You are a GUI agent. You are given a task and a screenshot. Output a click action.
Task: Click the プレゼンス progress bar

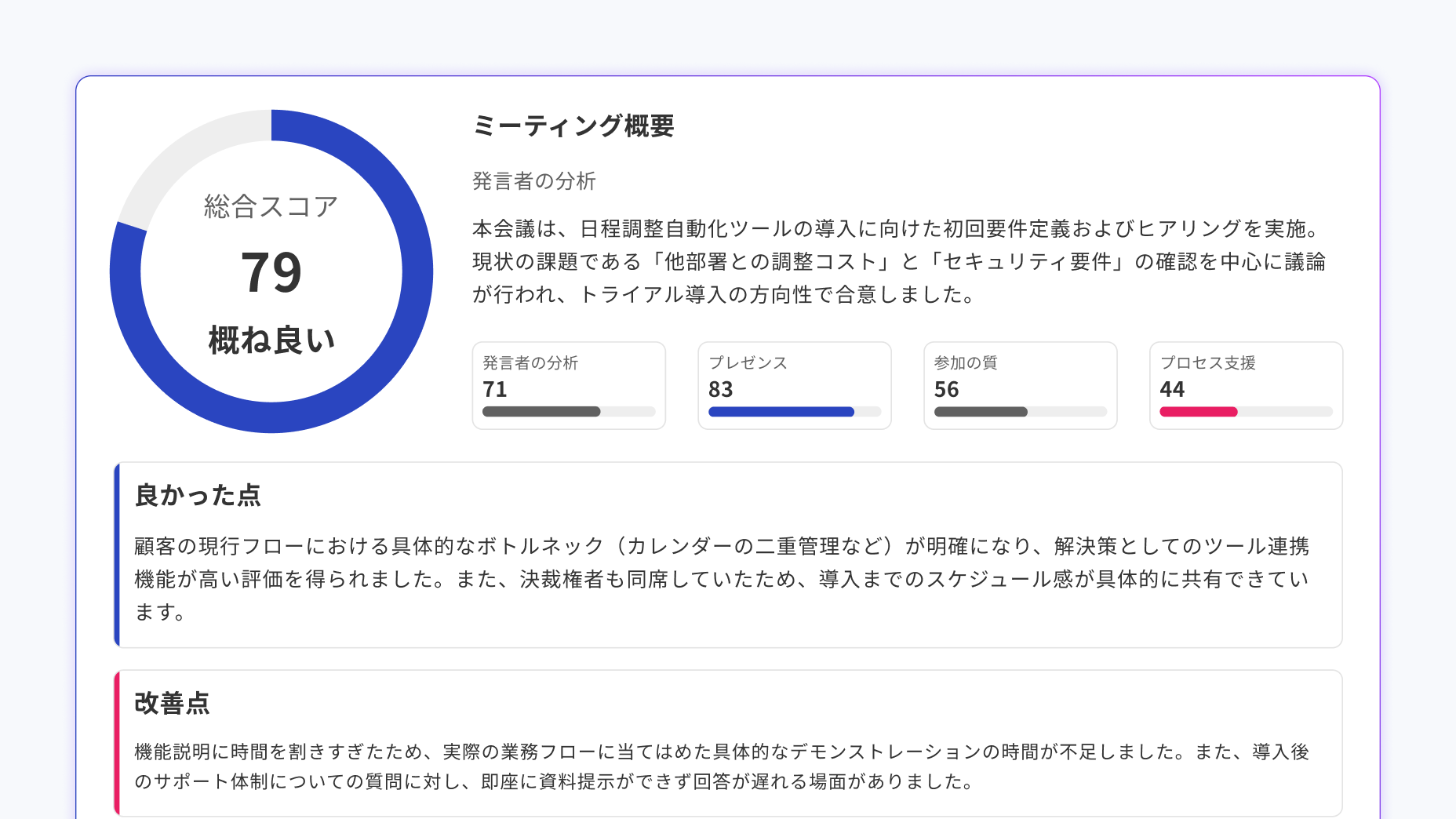794,411
